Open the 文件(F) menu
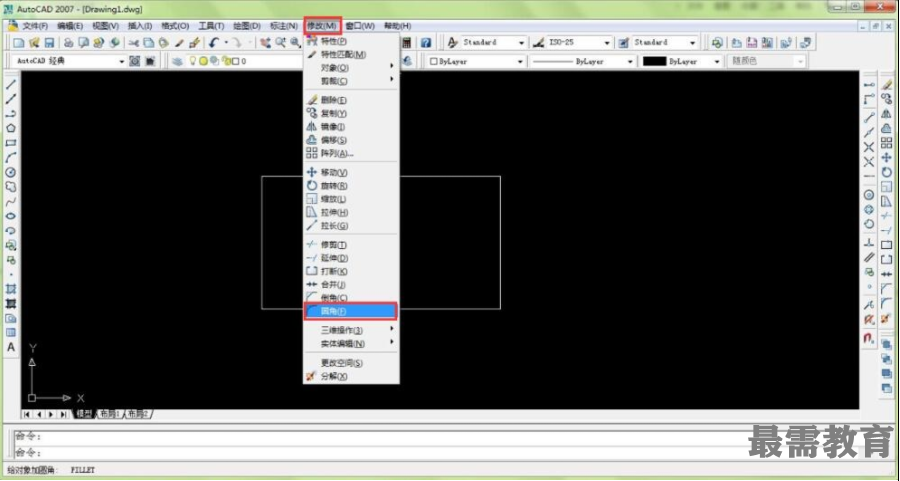Viewport: 900px width, 481px height. tap(35, 26)
